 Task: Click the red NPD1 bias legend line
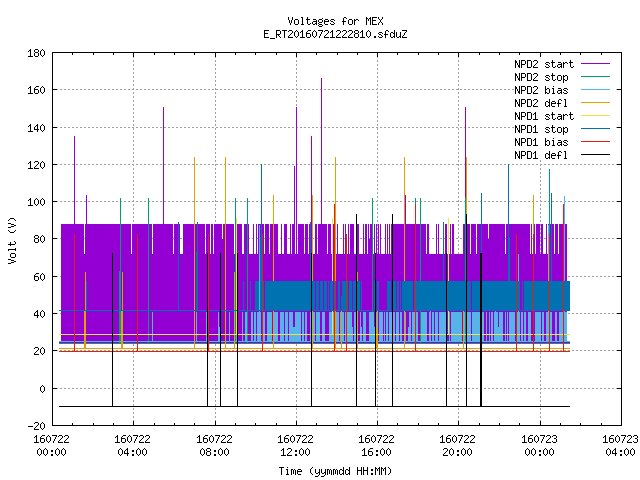(595, 142)
